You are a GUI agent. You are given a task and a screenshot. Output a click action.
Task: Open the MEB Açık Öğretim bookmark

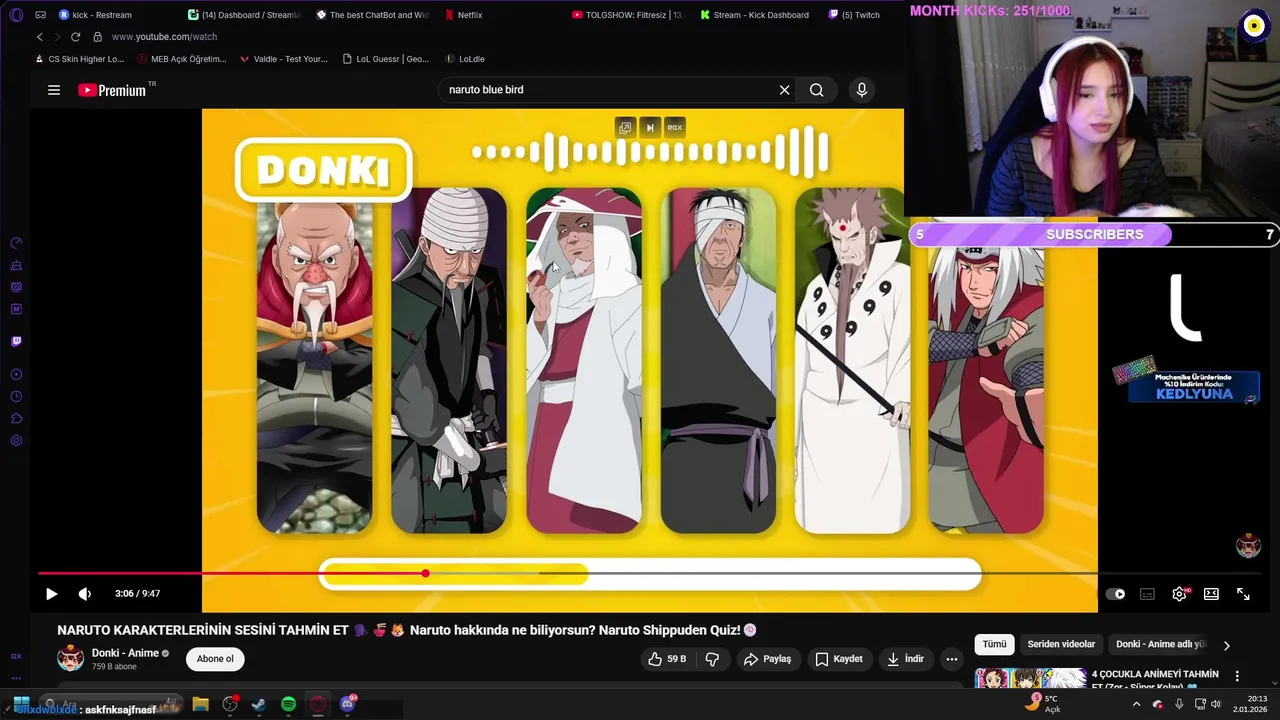[x=182, y=59]
